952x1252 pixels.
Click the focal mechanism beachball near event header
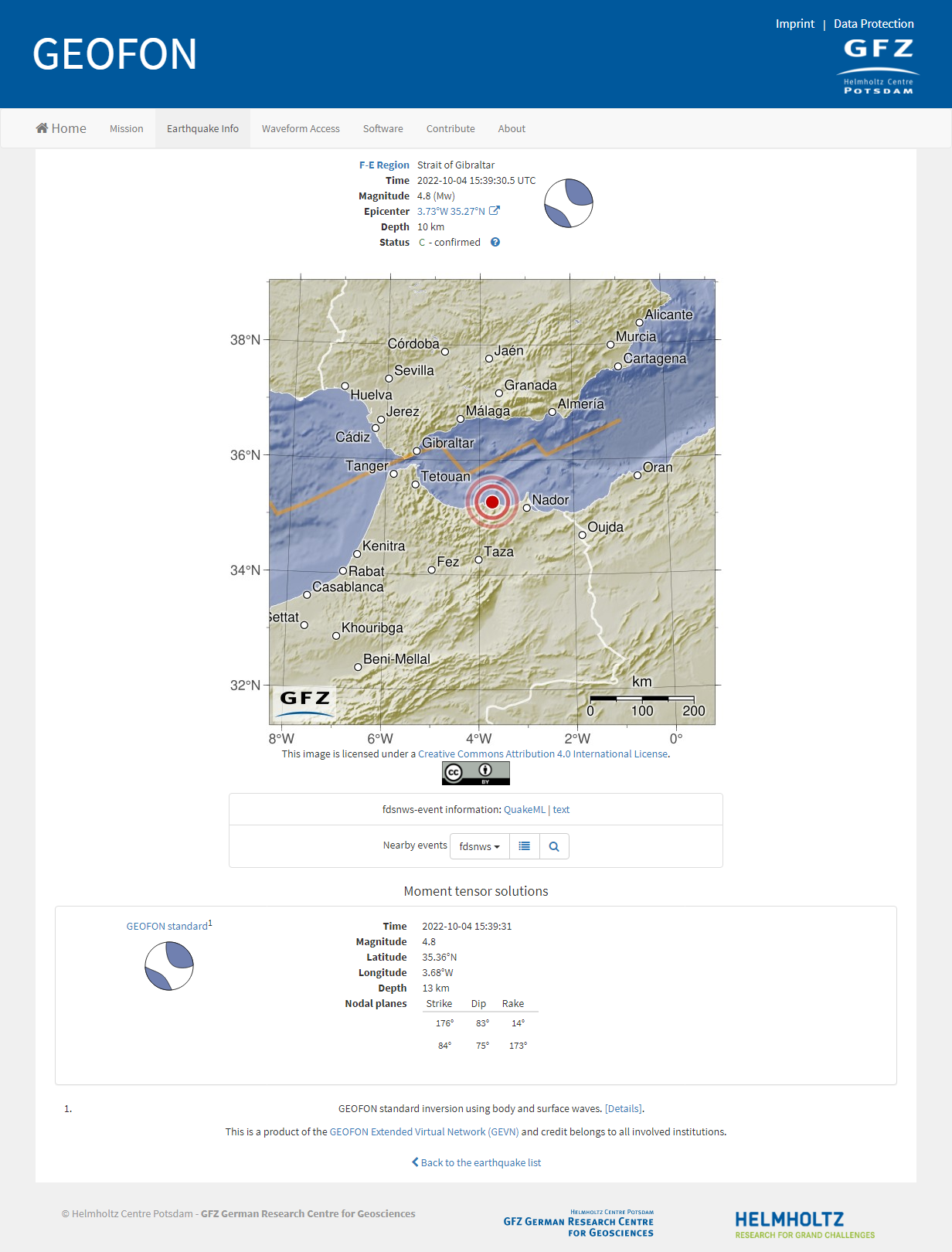(569, 203)
